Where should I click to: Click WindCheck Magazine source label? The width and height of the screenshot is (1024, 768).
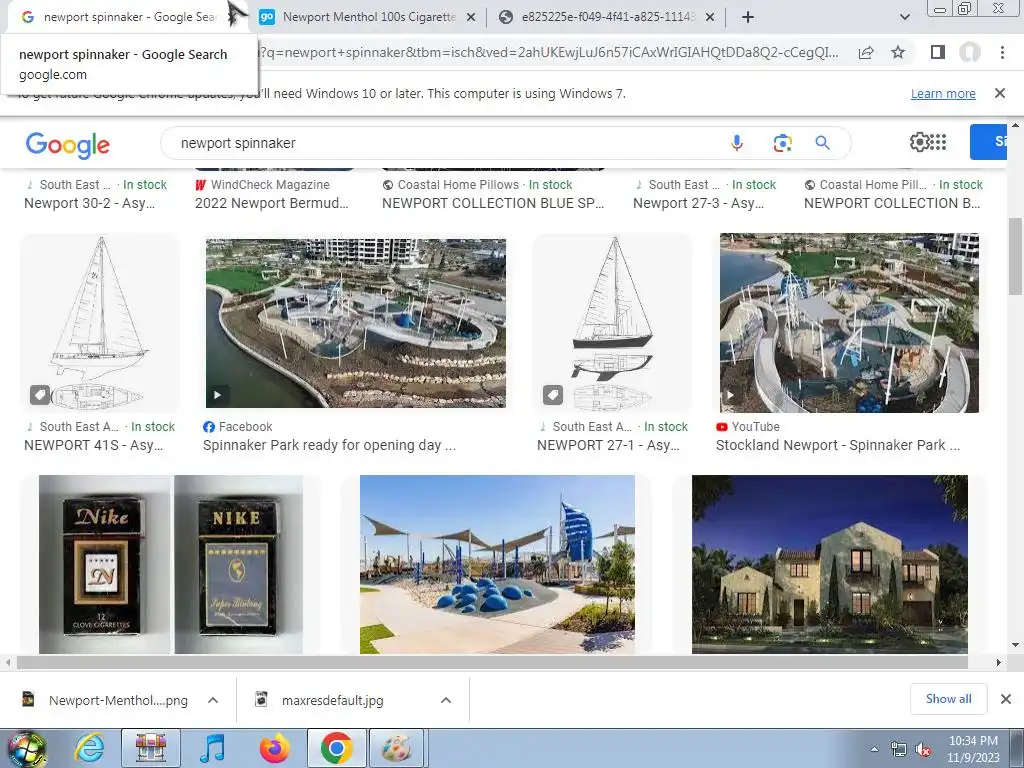[x=270, y=185]
